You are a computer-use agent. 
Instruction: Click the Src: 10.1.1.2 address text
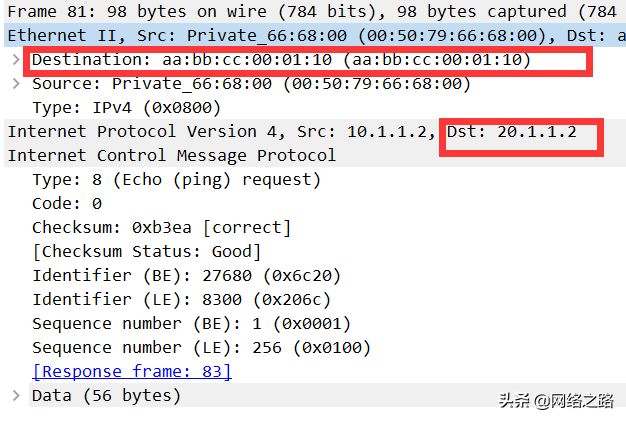pyautogui.click(x=366, y=131)
